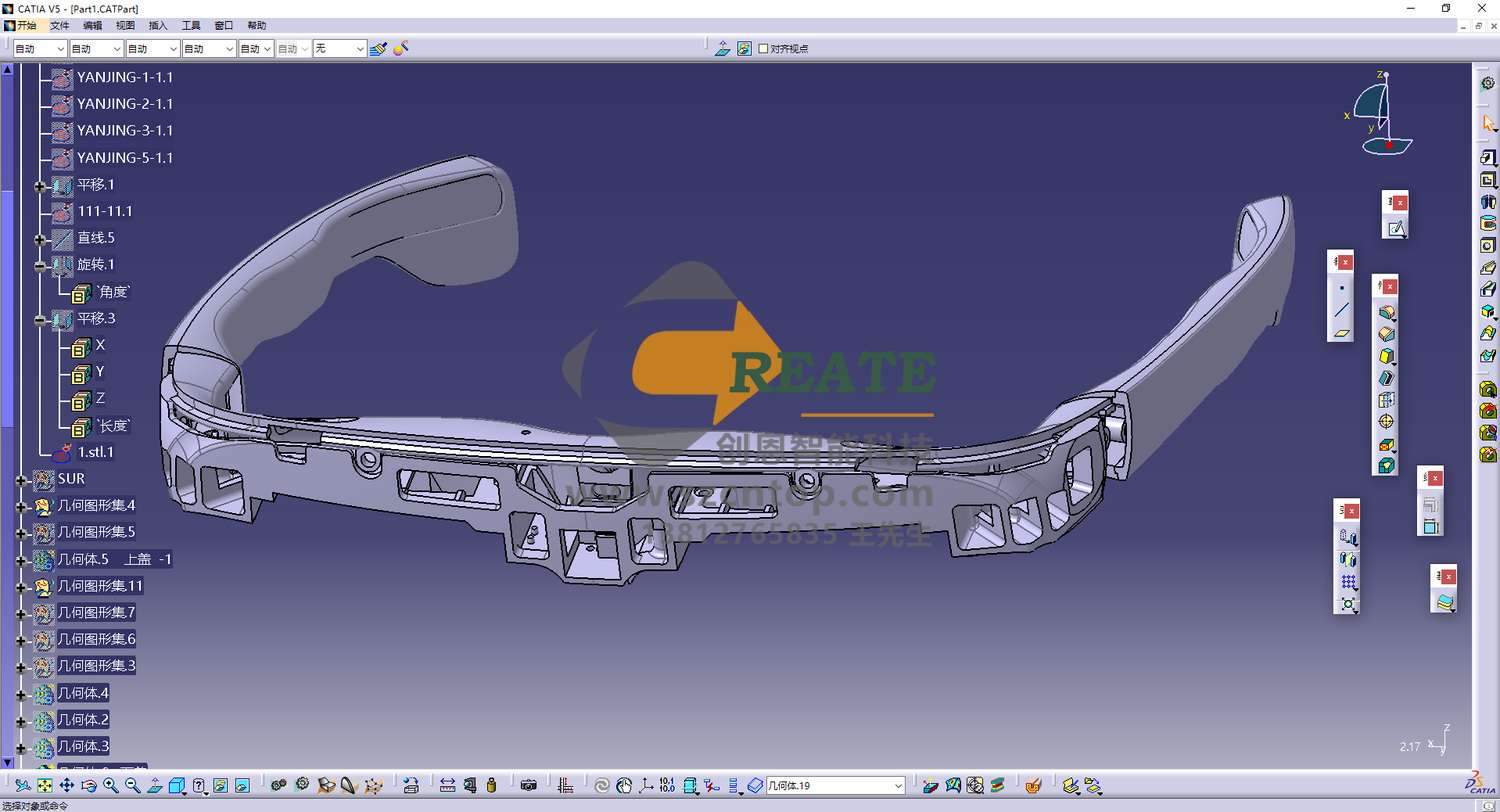Collapse the 平移.3 tree node

[40, 320]
